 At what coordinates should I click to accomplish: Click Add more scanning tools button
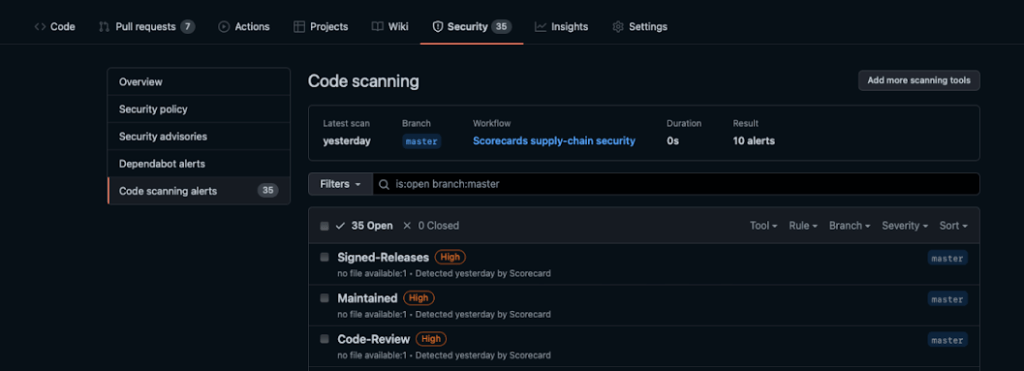click(919, 80)
